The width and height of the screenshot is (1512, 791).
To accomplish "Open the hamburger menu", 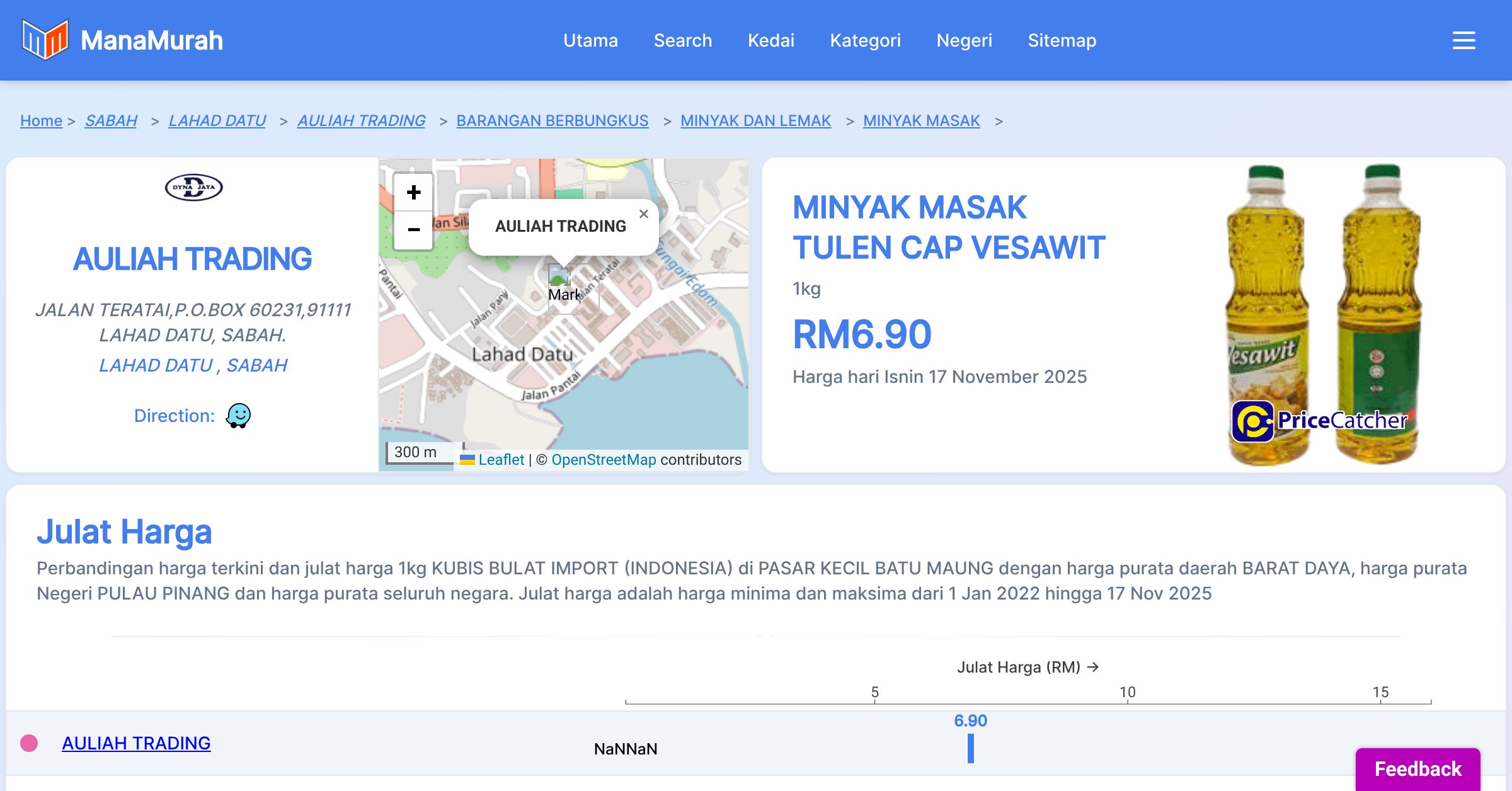I will (1463, 40).
